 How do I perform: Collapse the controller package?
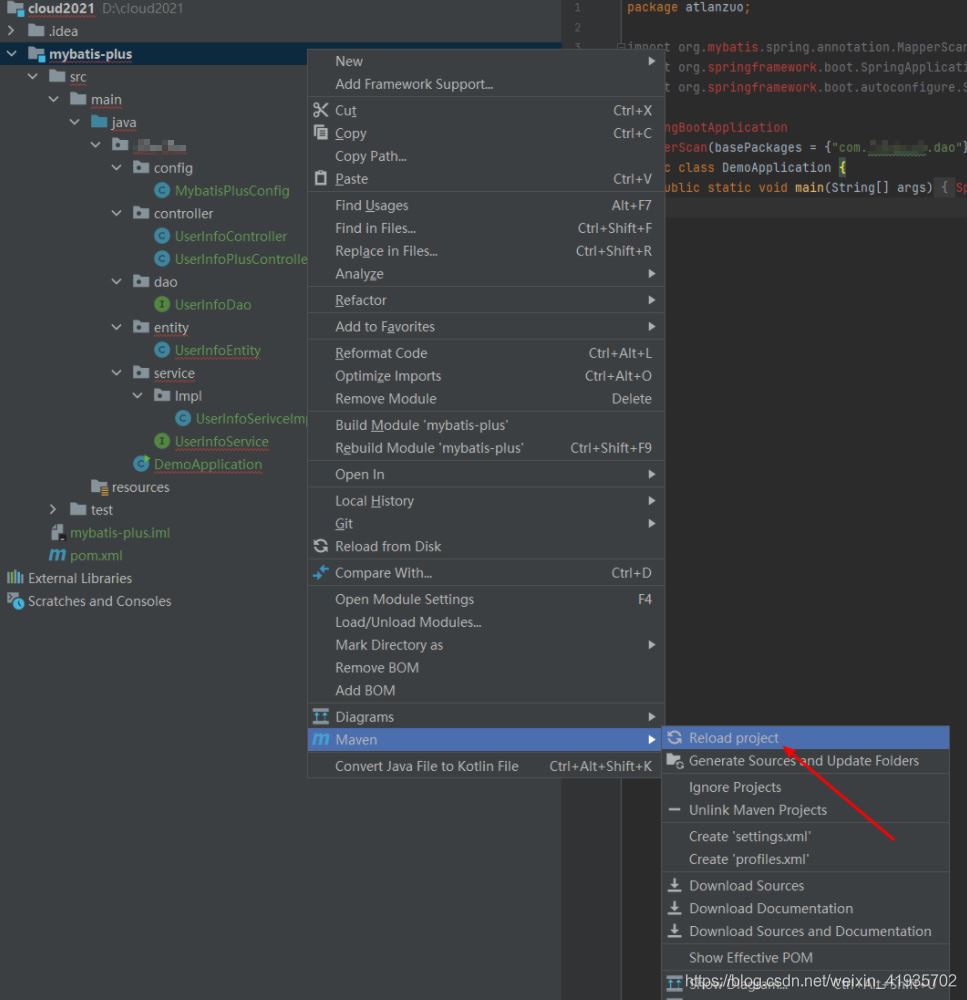117,214
